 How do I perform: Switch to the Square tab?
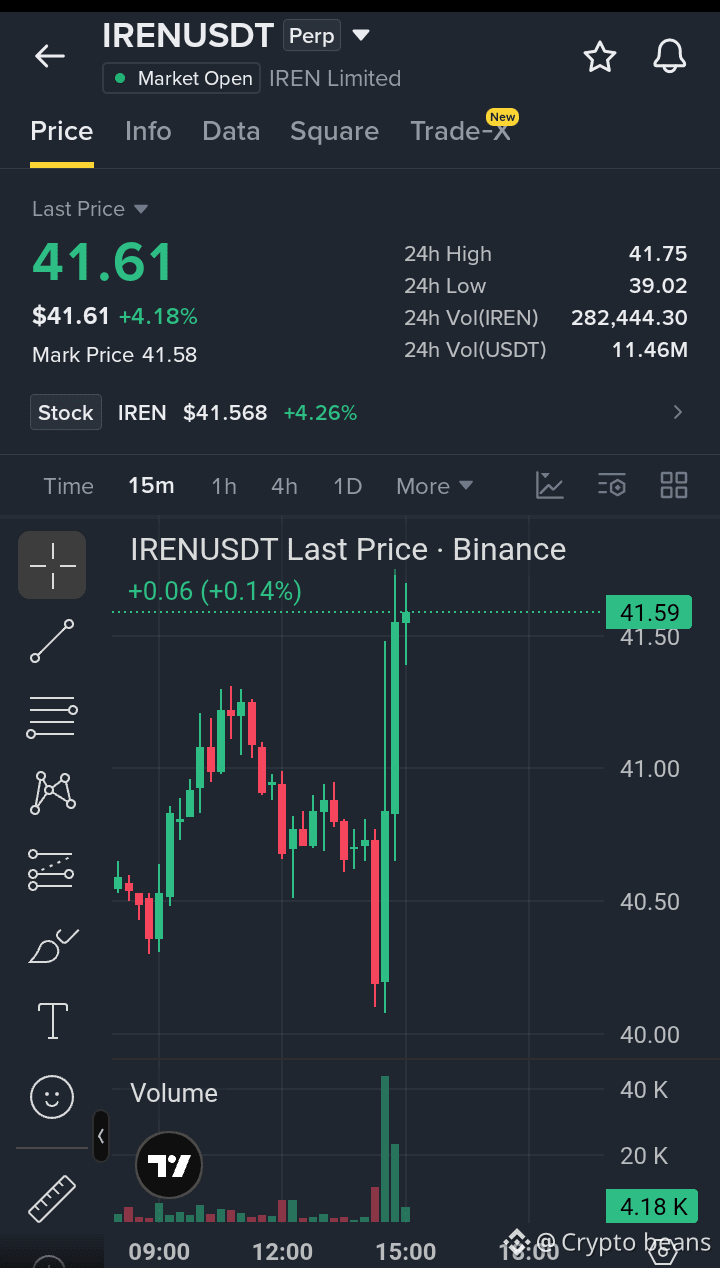click(334, 132)
